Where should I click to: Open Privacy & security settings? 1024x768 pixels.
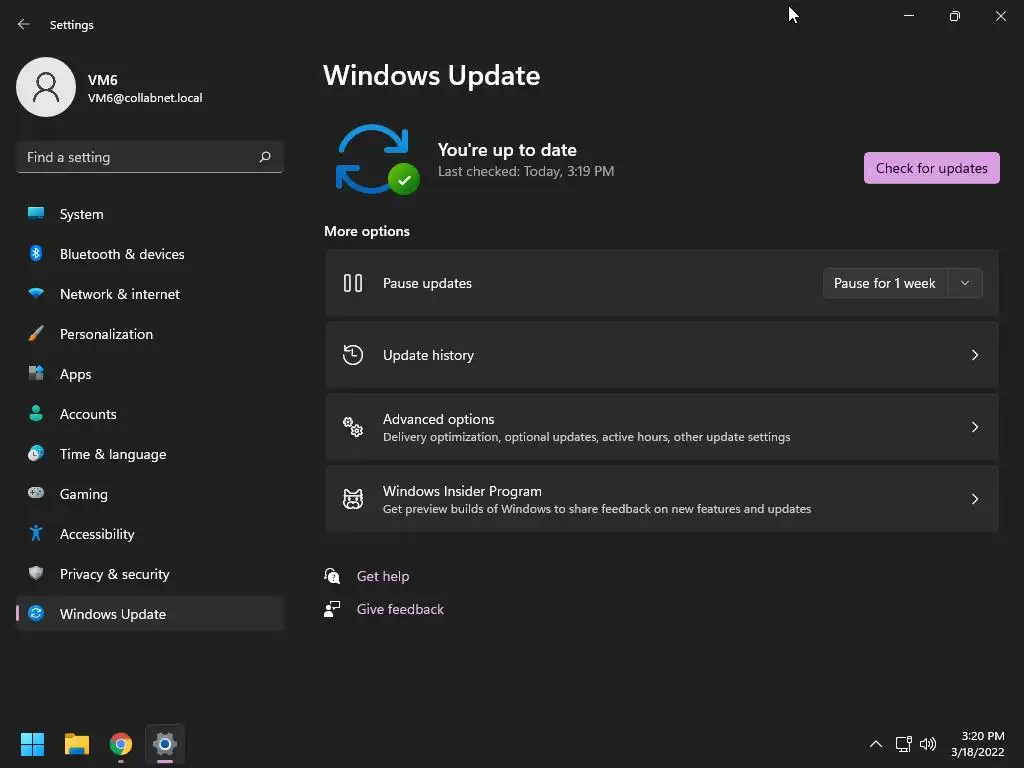[150, 573]
